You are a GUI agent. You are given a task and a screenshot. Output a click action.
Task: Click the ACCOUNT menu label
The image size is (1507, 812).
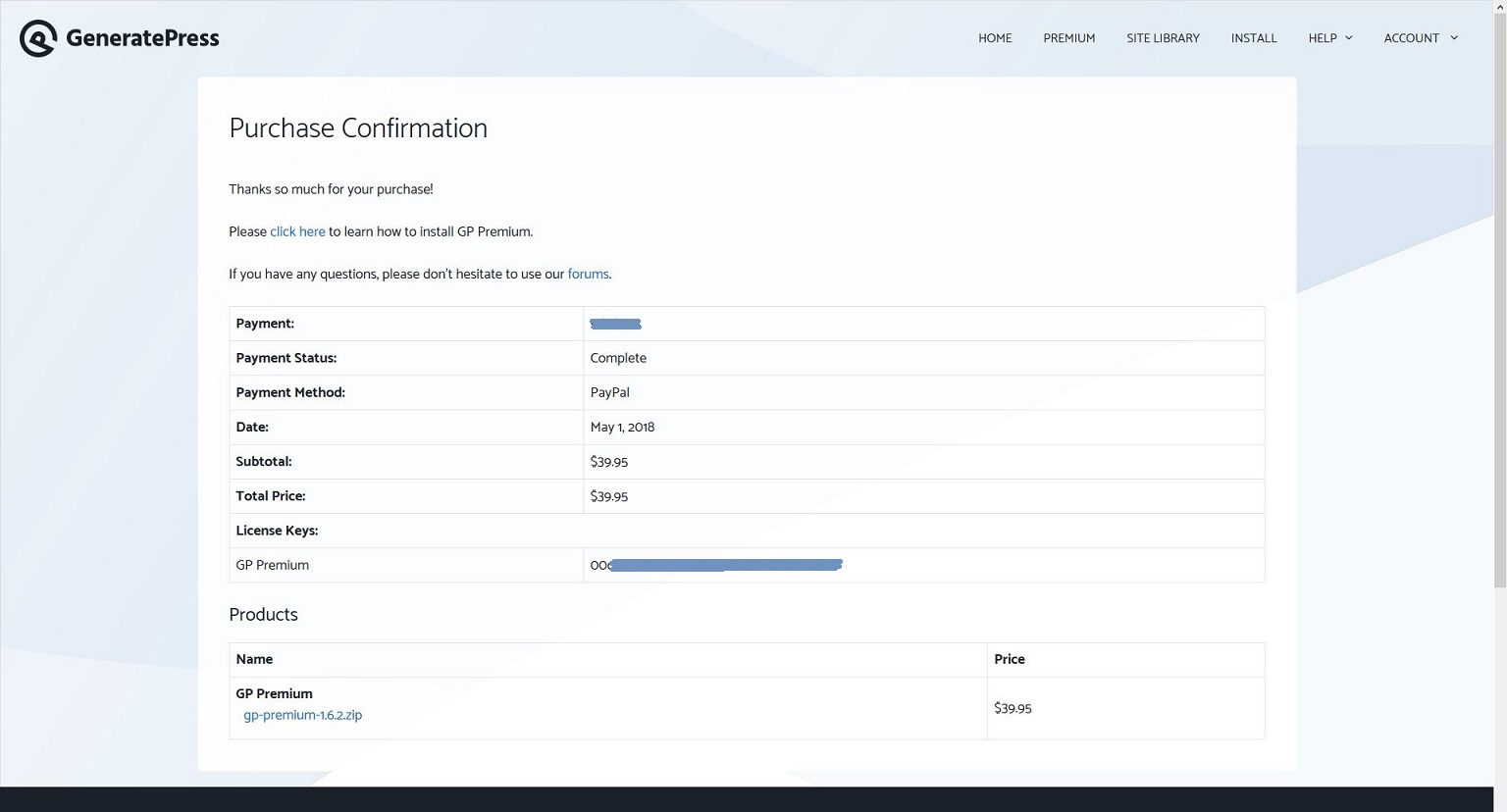coord(1411,38)
